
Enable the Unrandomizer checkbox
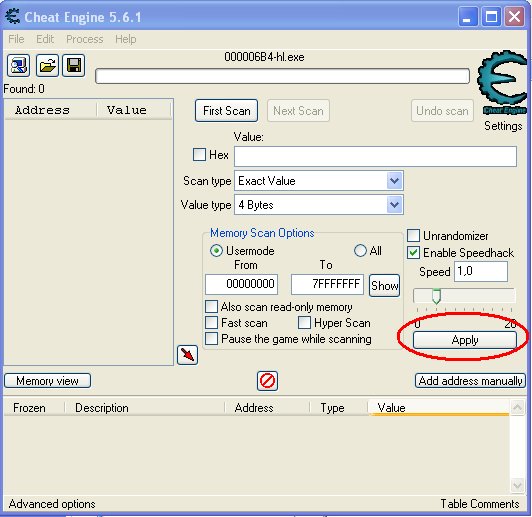[x=413, y=235]
